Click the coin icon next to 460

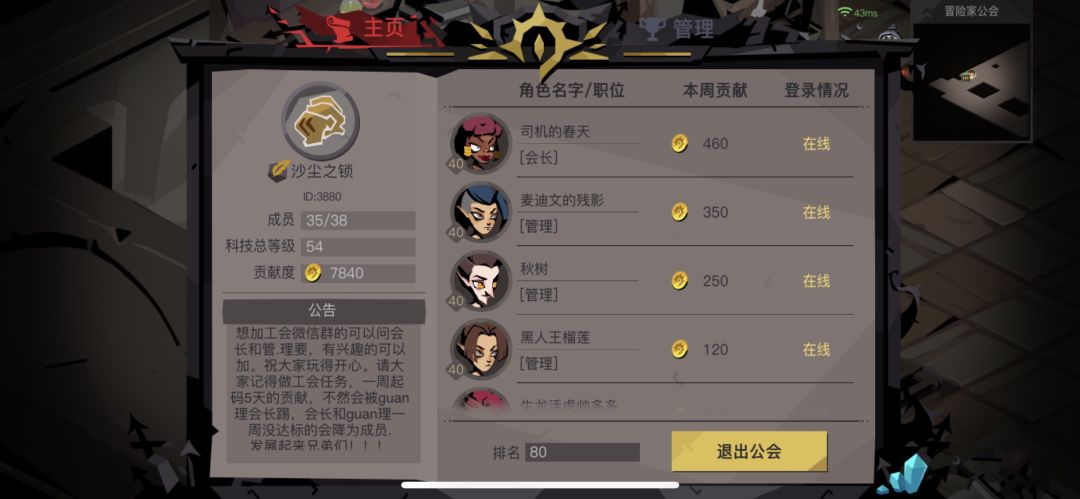point(680,143)
